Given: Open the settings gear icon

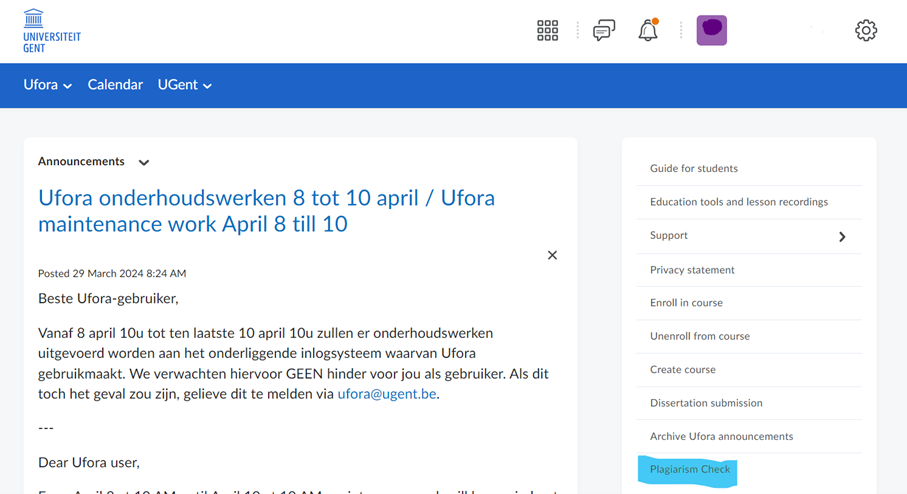Looking at the screenshot, I should 866,30.
